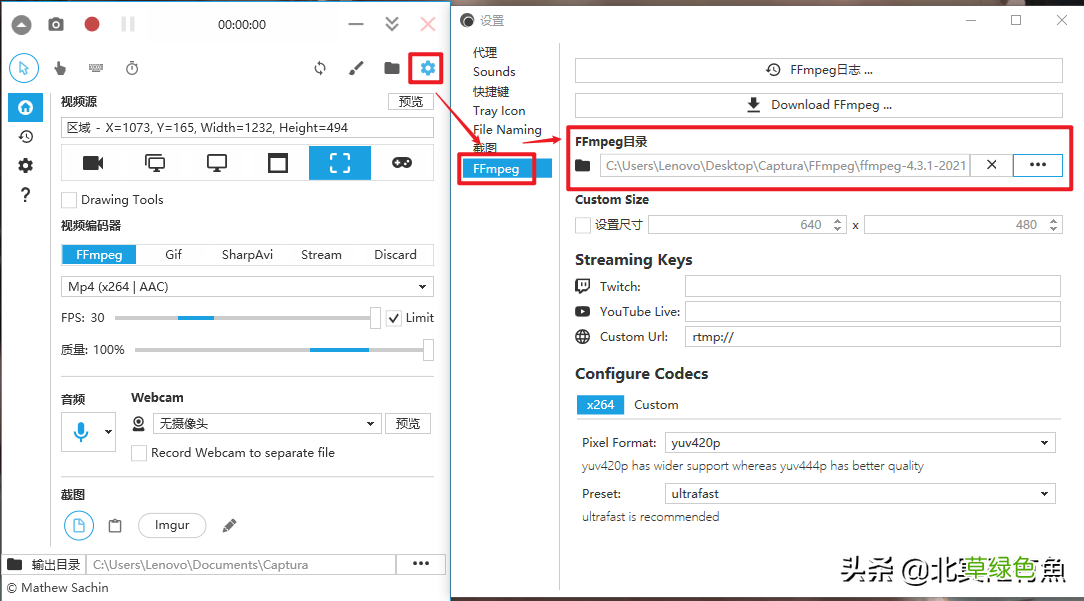Click the width 640 stepper arrows
1084x601 pixels.
tap(838, 225)
